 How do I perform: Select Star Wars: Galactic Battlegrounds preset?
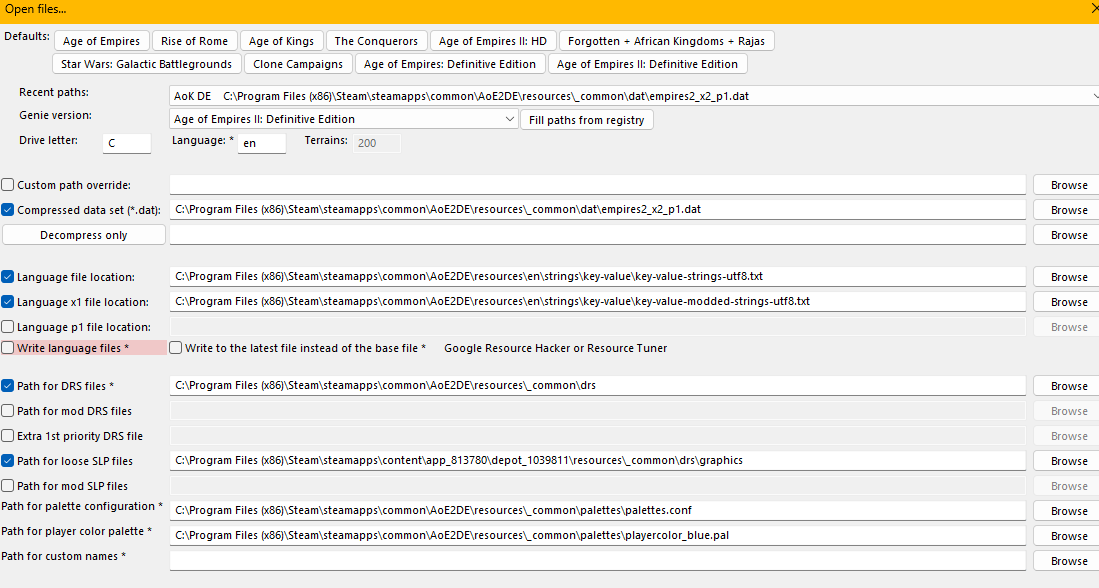(147, 64)
